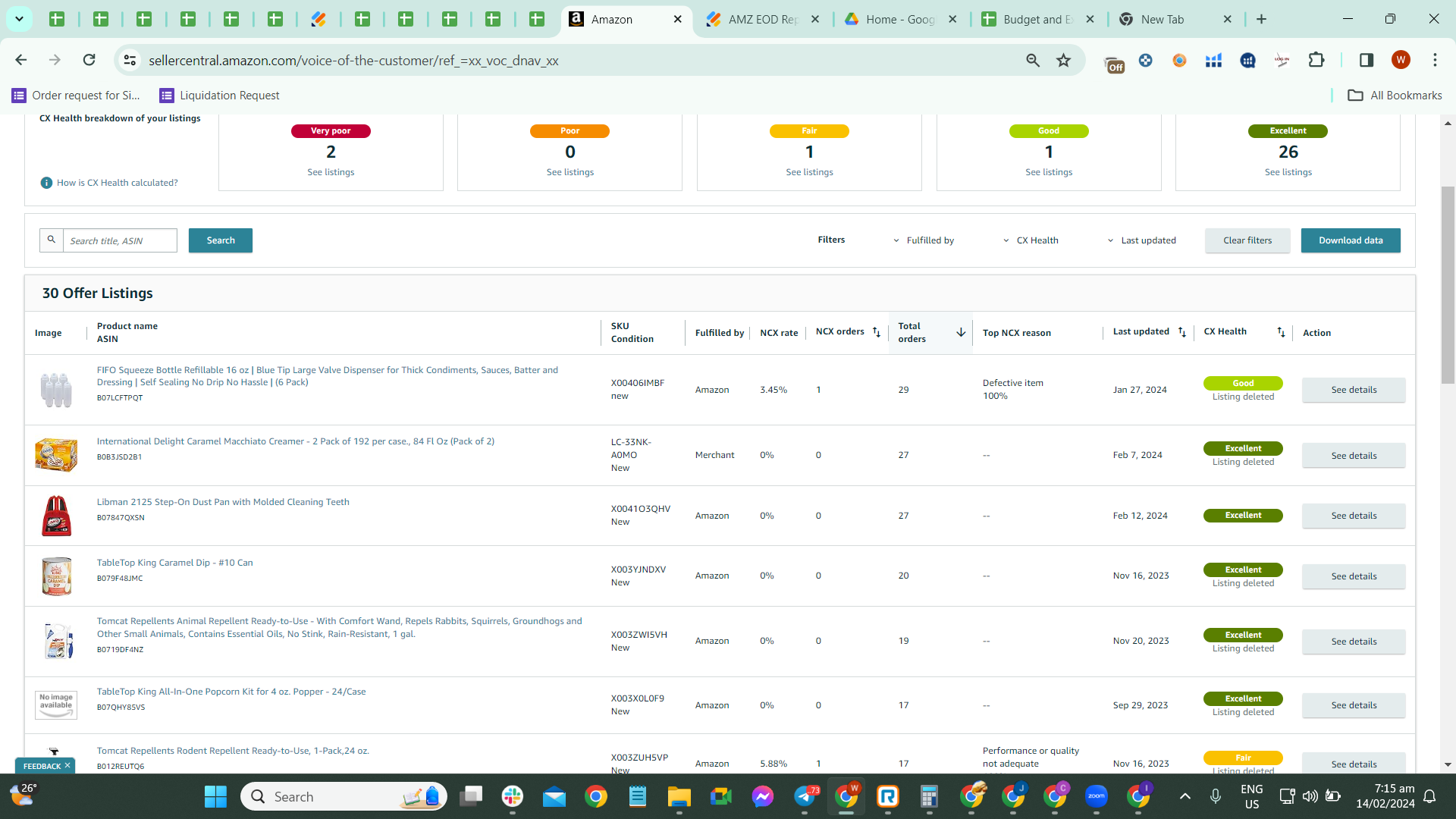Click Clear filters button
The width and height of the screenshot is (1456, 819).
[1247, 240]
